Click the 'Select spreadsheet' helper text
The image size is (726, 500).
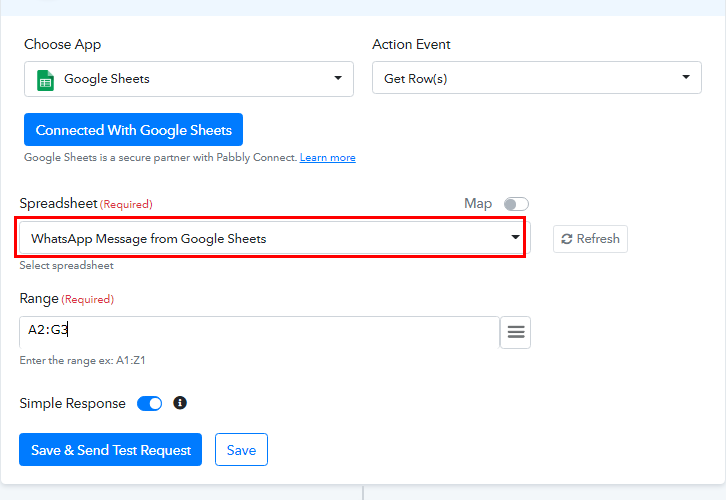click(66, 266)
